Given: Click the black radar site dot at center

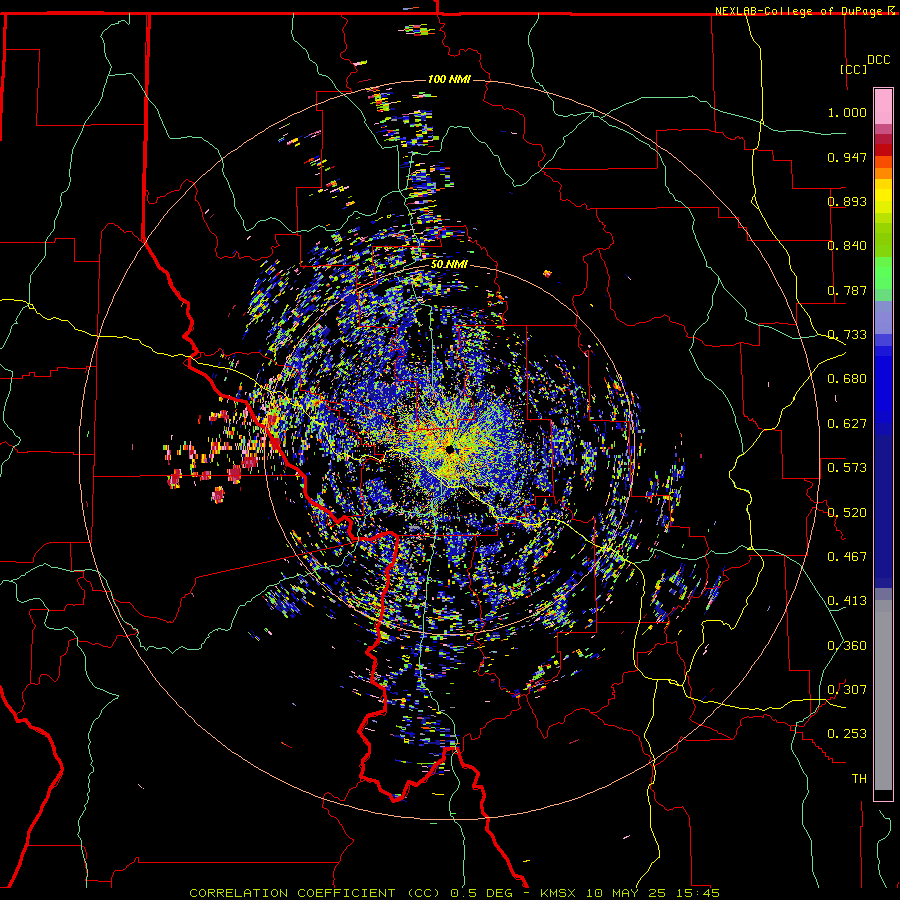Looking at the screenshot, I should pyautogui.click(x=449, y=449).
